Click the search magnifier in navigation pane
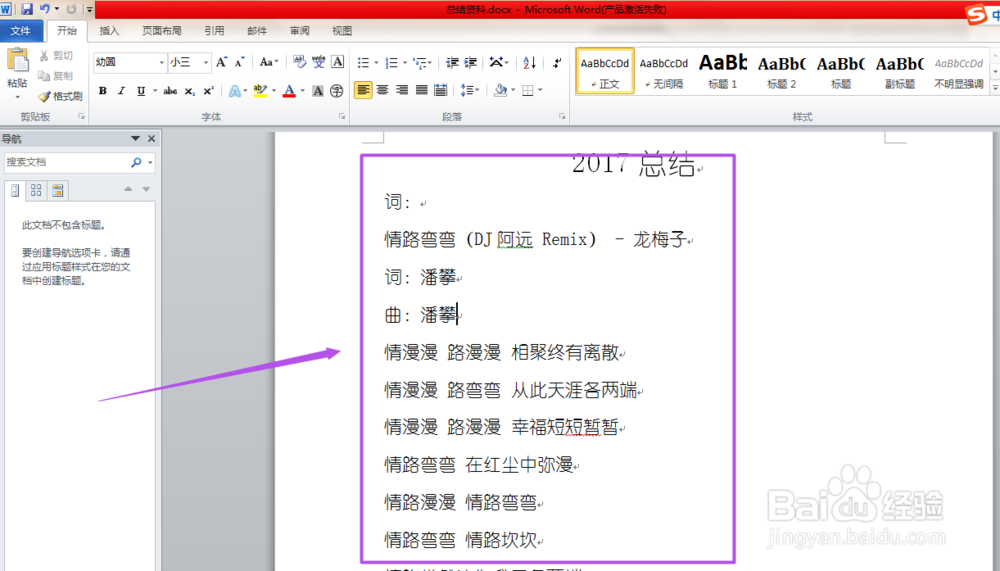This screenshot has height=571, width=1000. (136, 163)
